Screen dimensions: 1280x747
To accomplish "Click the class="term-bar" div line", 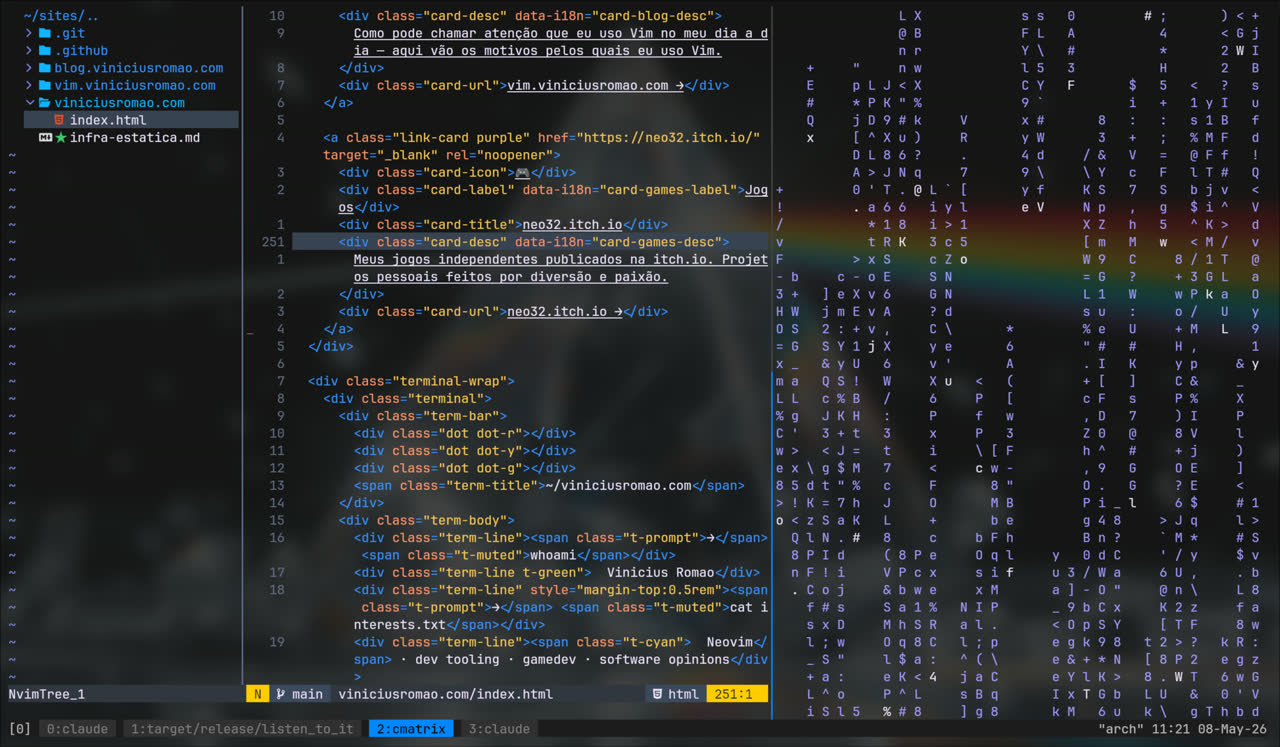I will [x=423, y=416].
